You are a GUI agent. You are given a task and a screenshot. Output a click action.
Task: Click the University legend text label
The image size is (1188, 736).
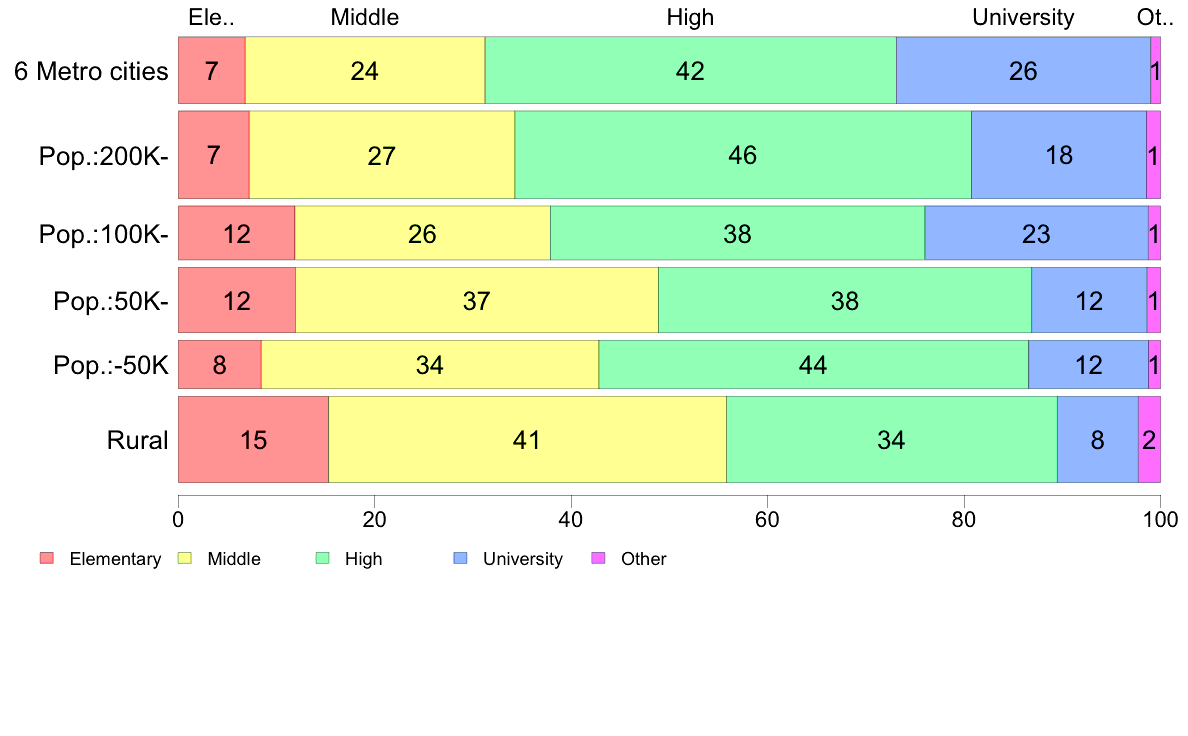coord(523,559)
